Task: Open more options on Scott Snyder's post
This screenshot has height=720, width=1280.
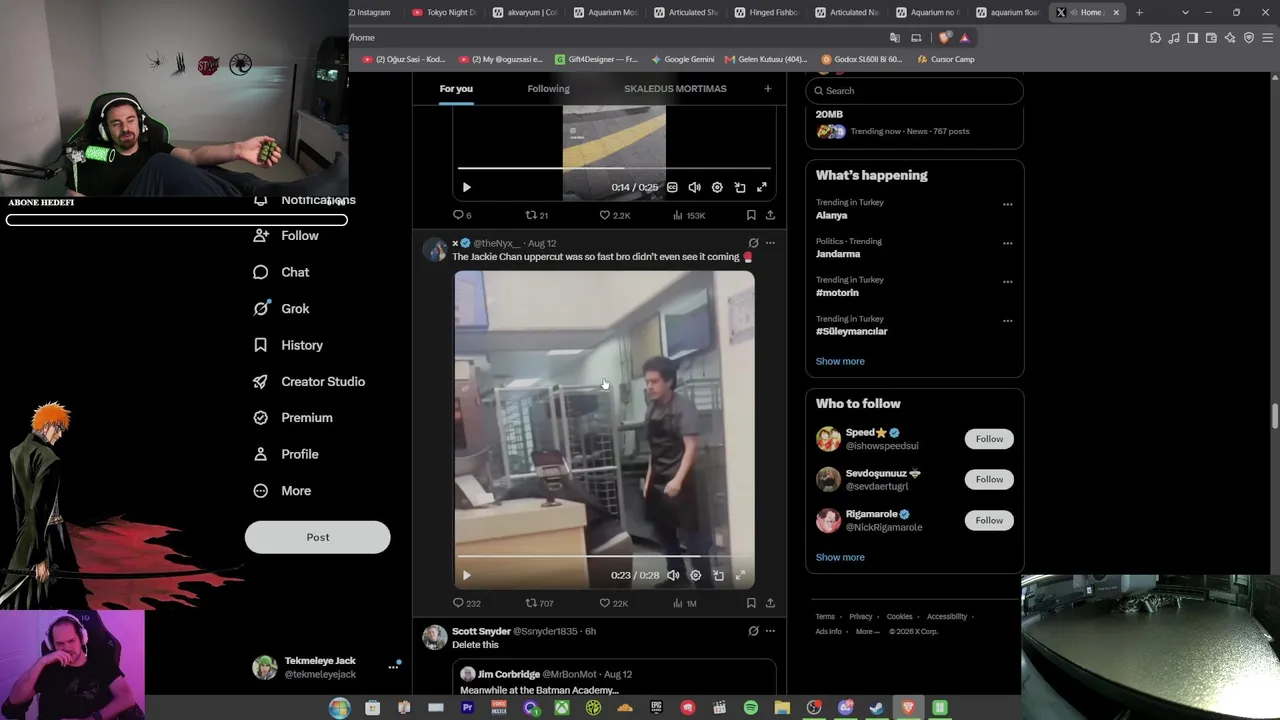Action: (770, 631)
